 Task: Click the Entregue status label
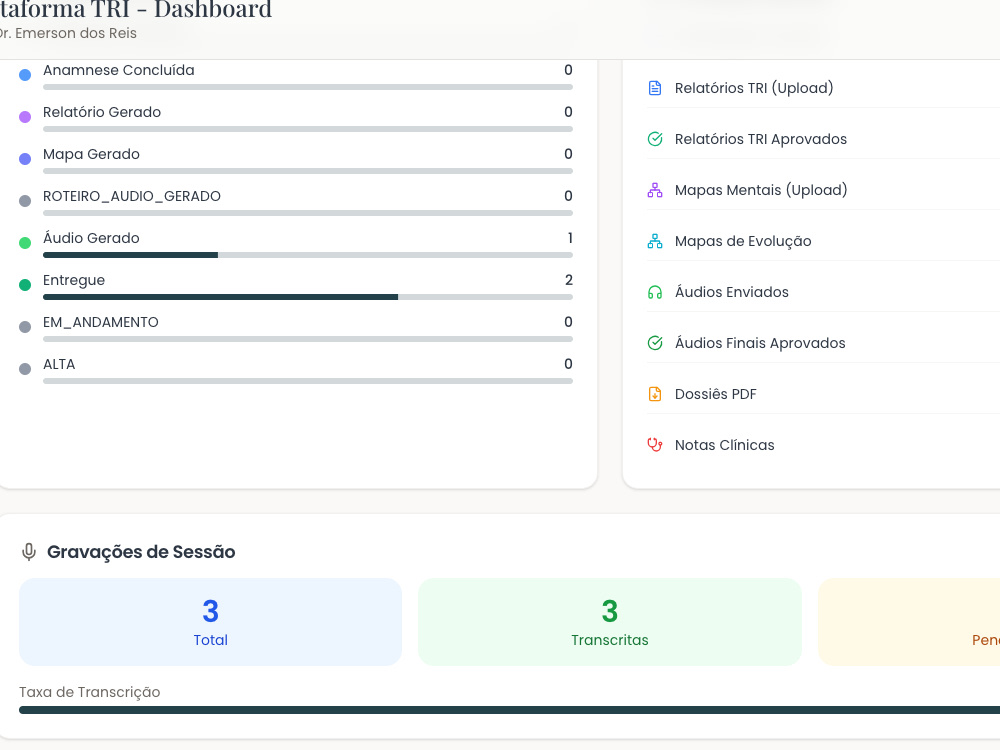coord(74,281)
